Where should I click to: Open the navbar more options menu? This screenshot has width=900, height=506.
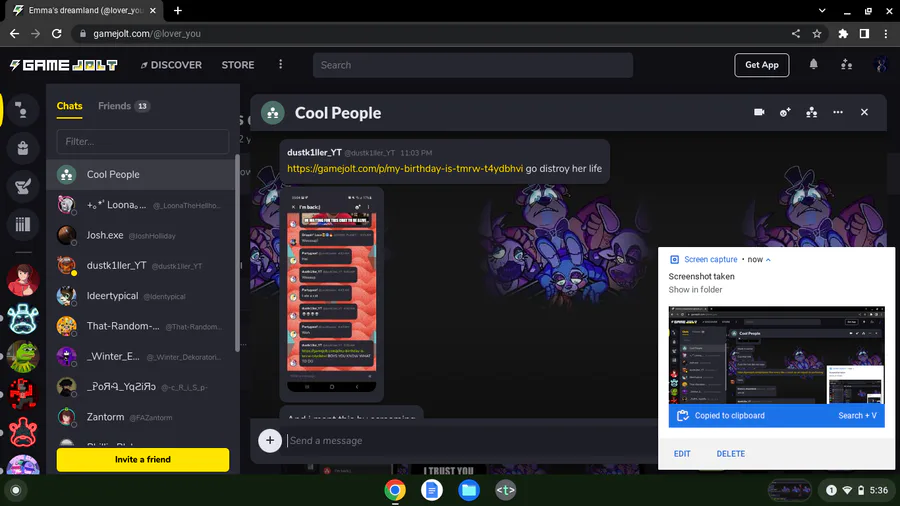pyautogui.click(x=281, y=64)
